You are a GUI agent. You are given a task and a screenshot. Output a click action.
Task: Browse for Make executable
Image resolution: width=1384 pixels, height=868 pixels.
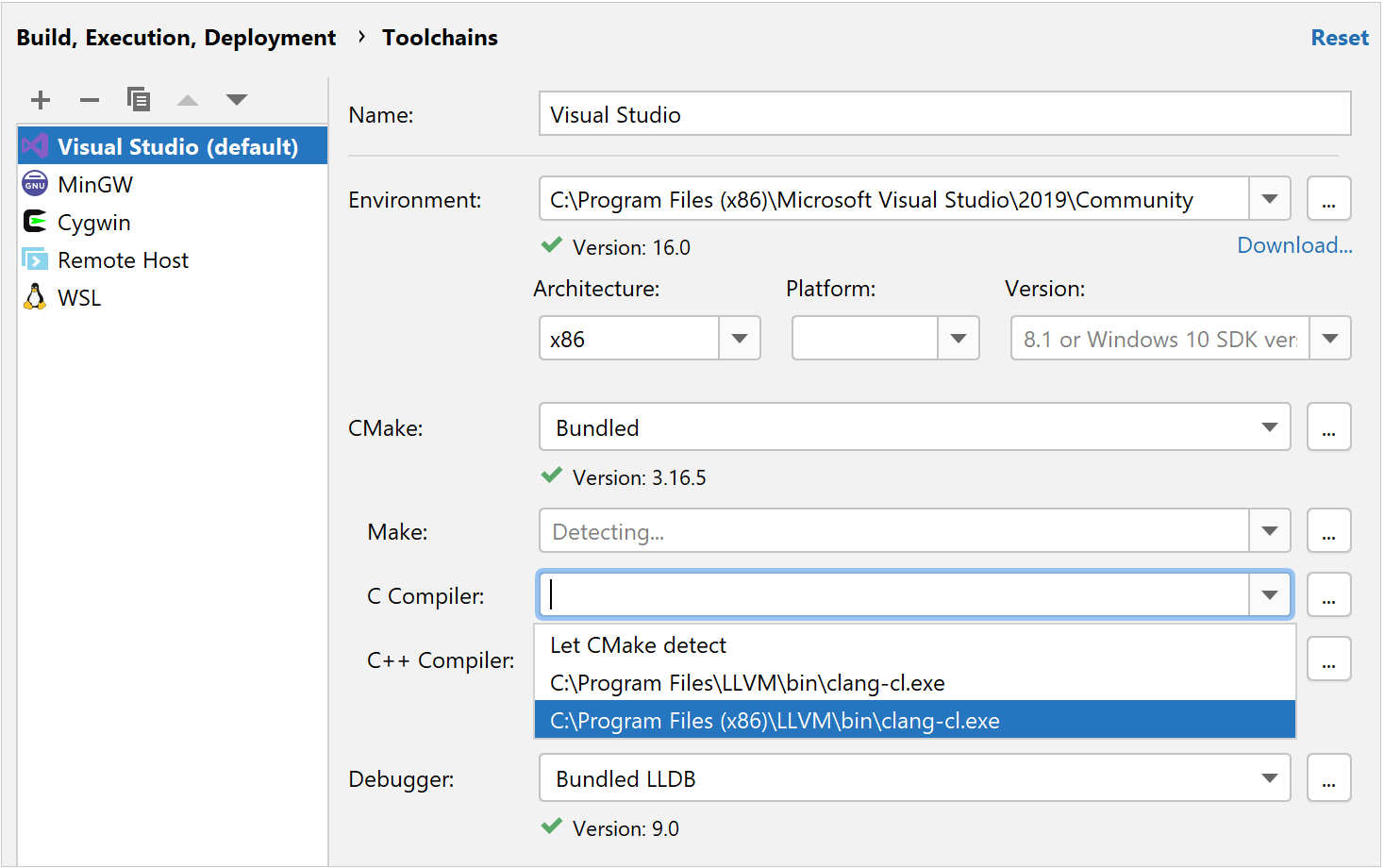click(1329, 531)
